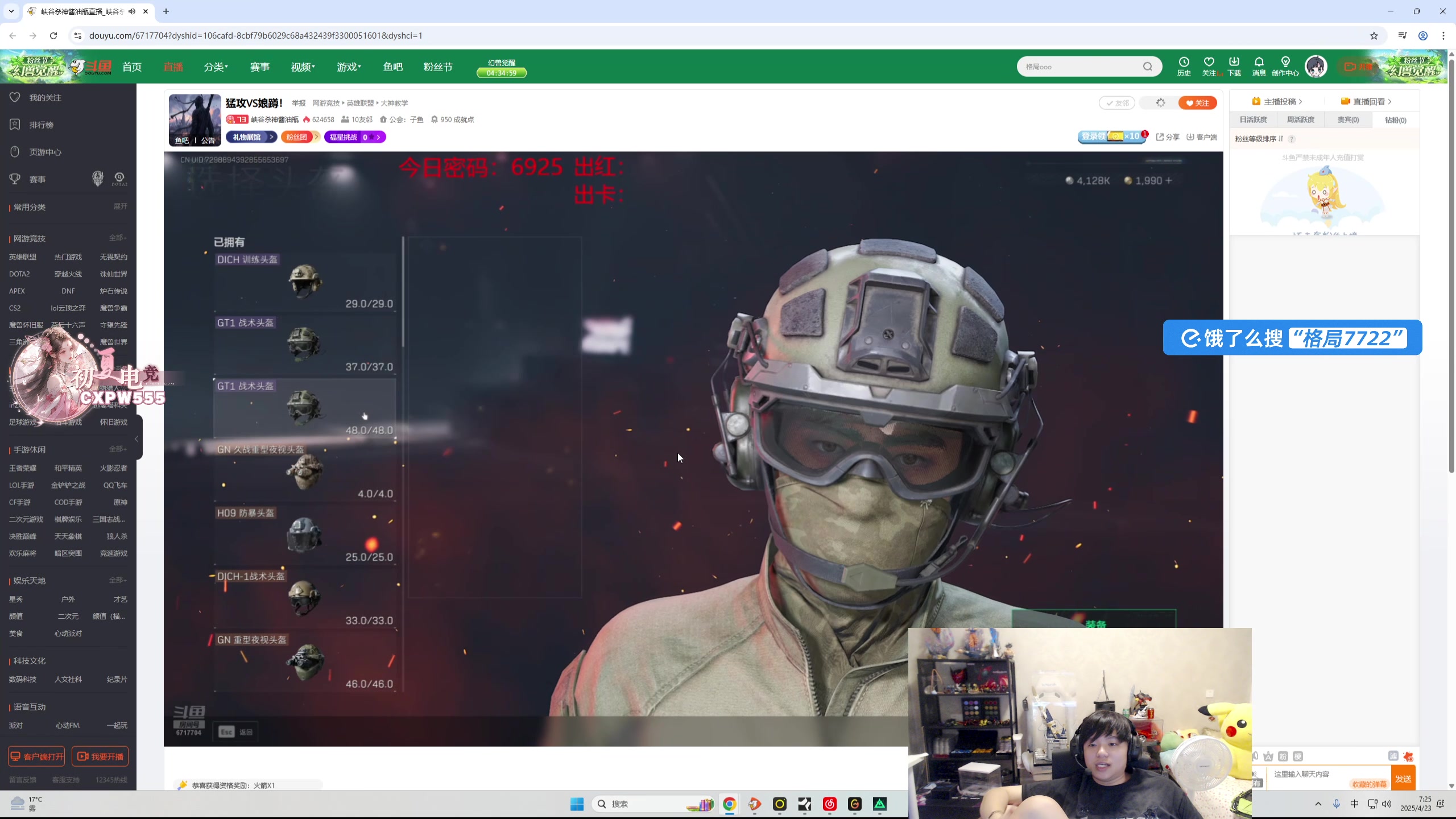The height and width of the screenshot is (819, 1456).
Task: Go to 首页 in the nav bar
Action: (132, 67)
